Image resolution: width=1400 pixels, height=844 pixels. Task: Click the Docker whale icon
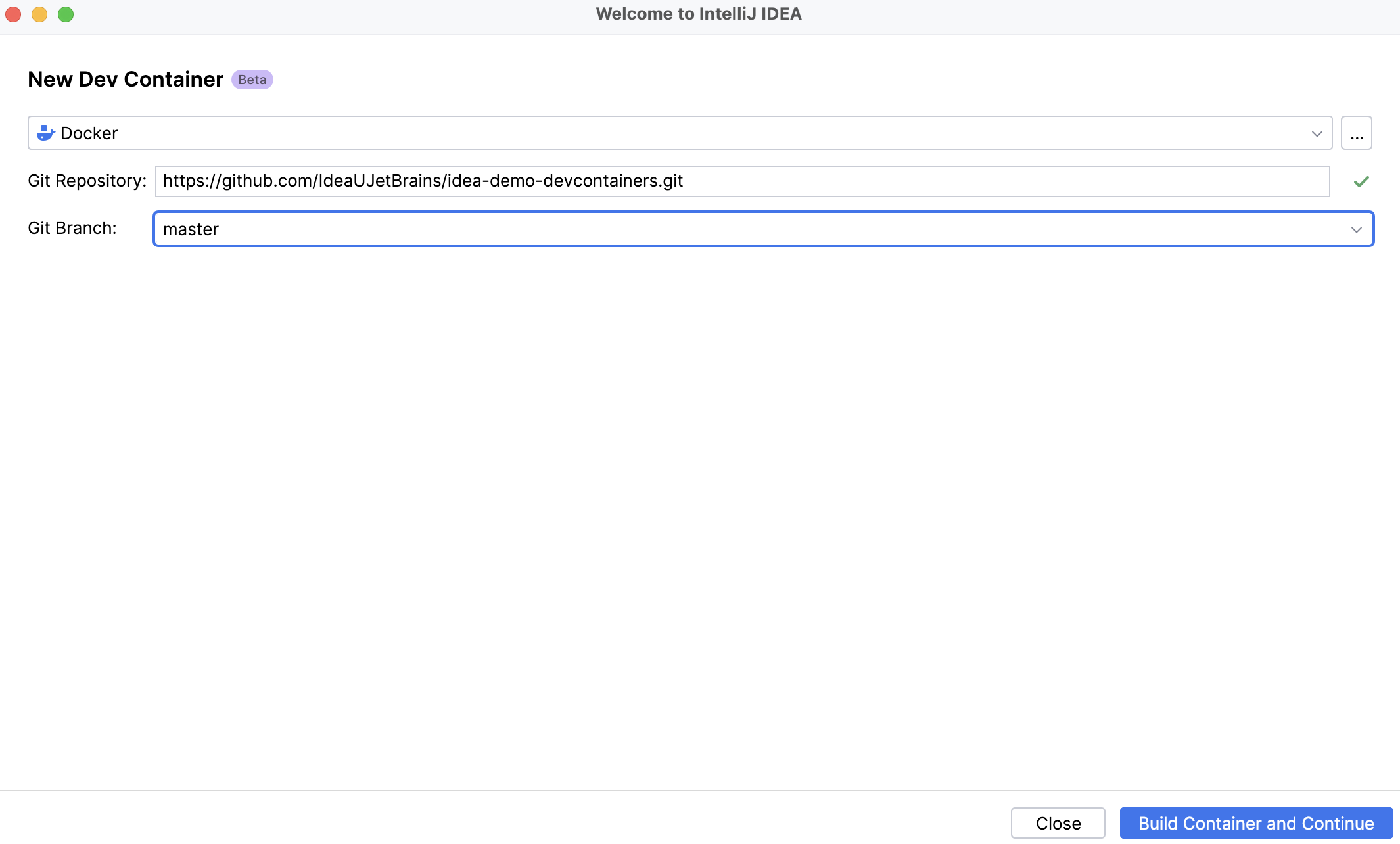click(45, 133)
